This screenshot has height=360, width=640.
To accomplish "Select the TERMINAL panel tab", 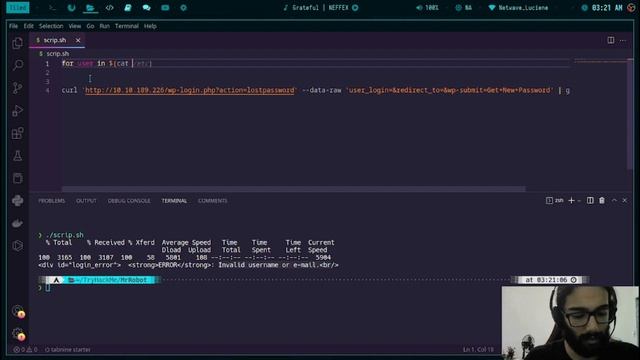I will tap(174, 201).
